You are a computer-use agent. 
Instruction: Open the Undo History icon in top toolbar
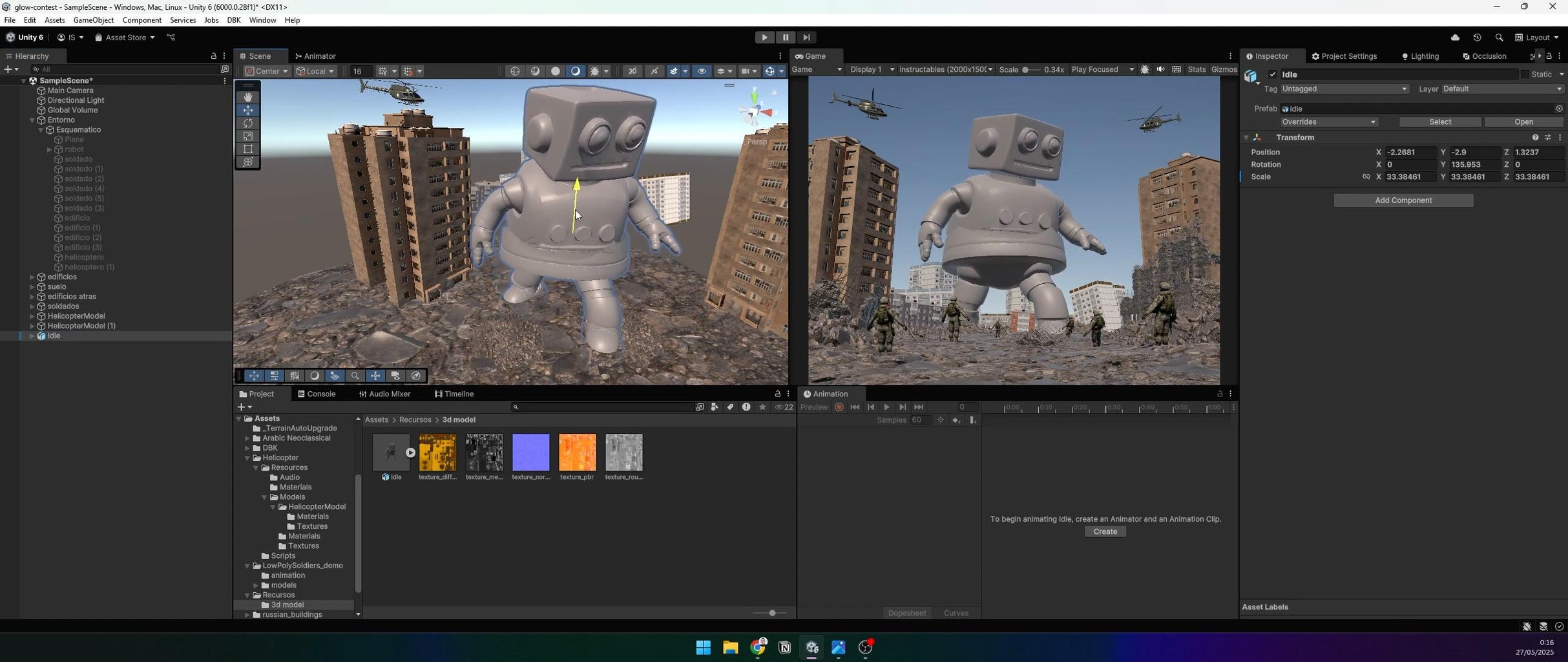1477,37
